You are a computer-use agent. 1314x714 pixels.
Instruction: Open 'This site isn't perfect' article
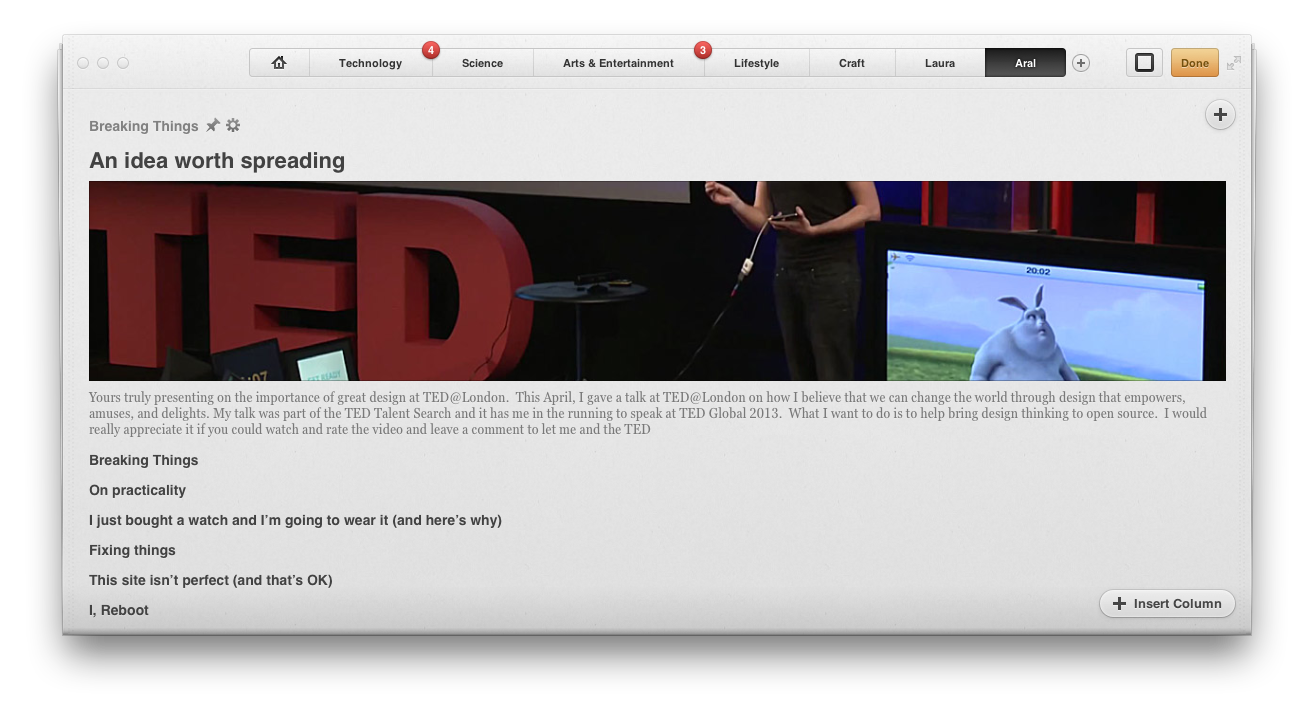pos(210,580)
